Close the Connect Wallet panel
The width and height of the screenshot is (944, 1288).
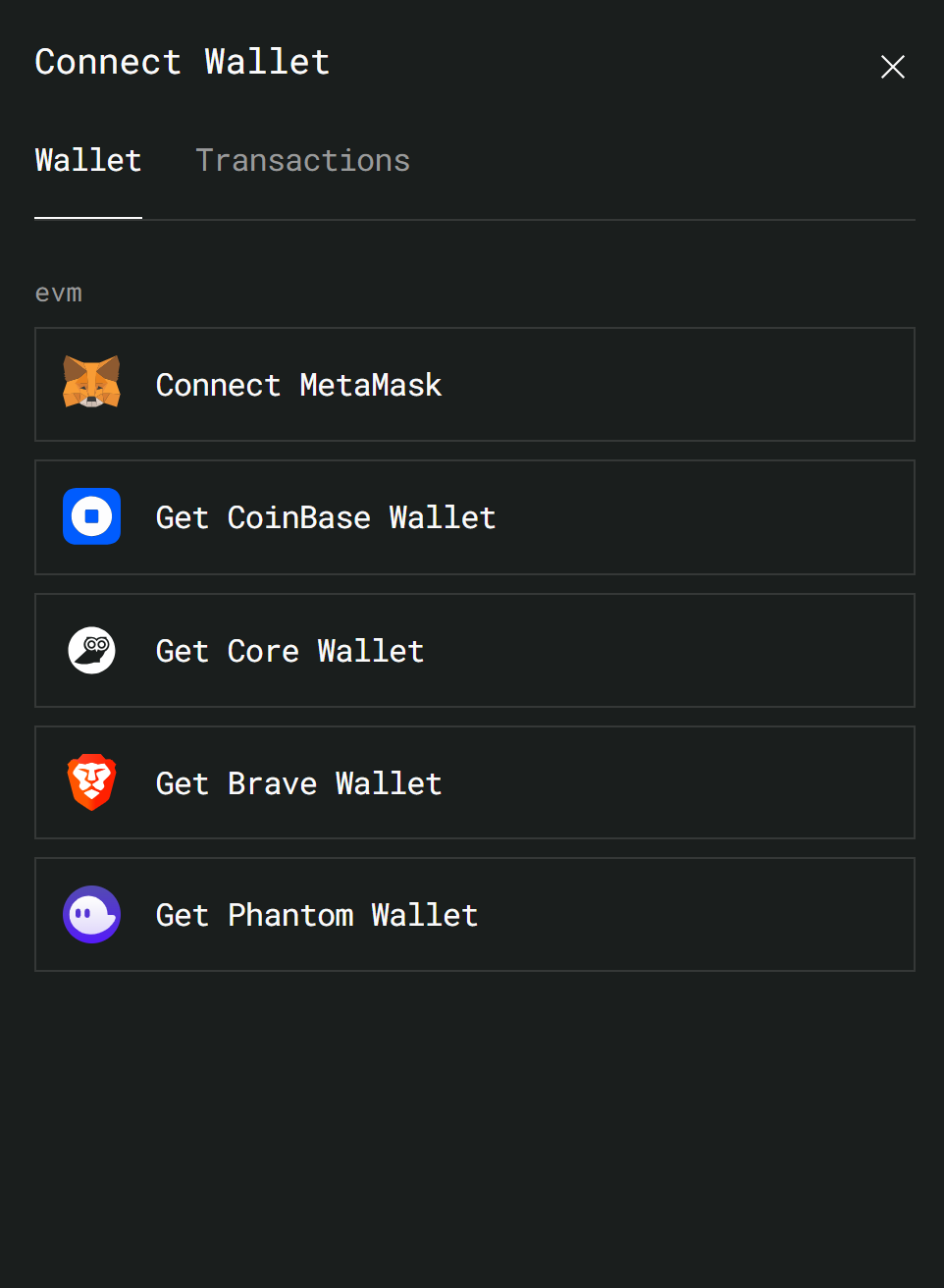892,67
